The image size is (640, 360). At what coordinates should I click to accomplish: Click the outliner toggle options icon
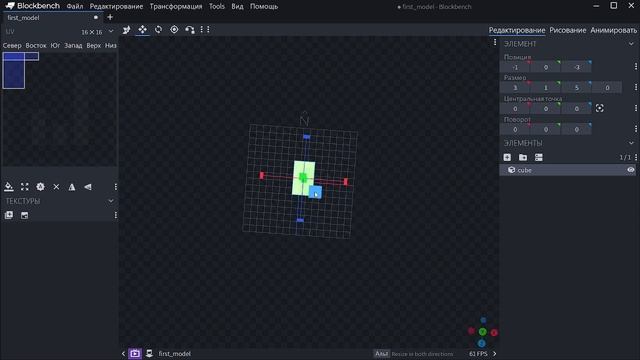pos(539,157)
